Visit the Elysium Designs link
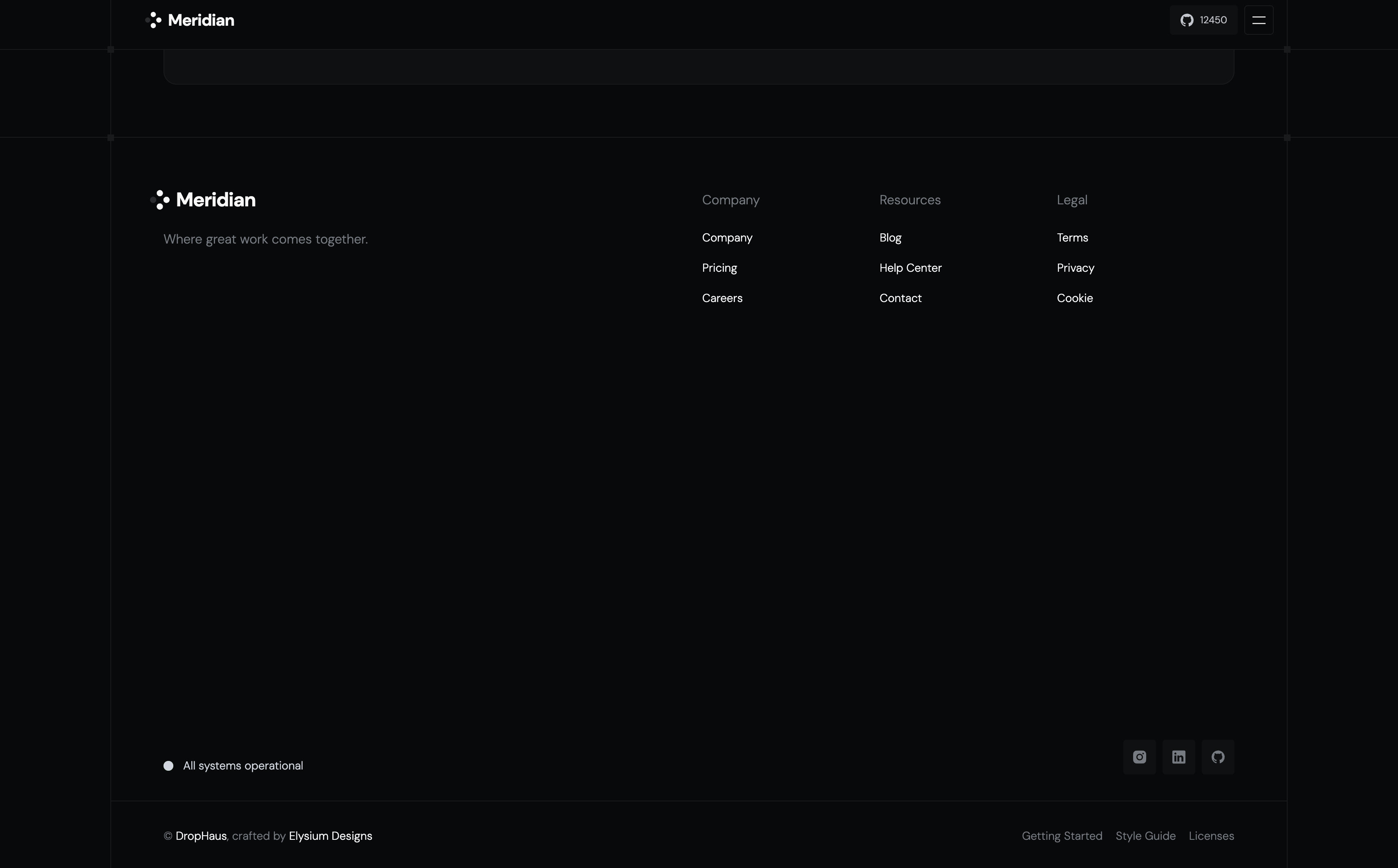The height and width of the screenshot is (868, 1398). tap(330, 836)
